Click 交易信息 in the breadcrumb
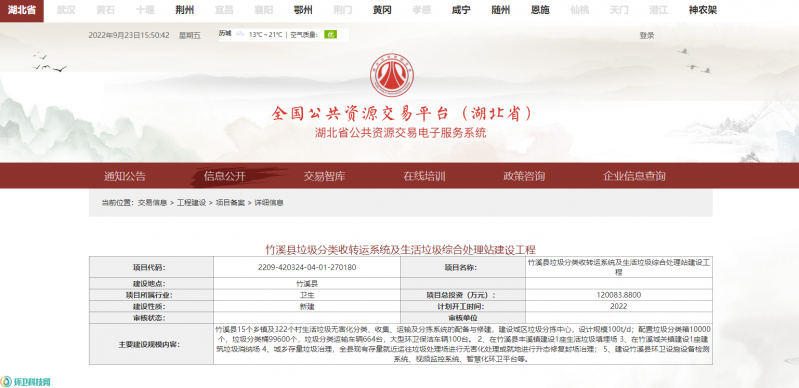799x388 pixels. [x=152, y=203]
